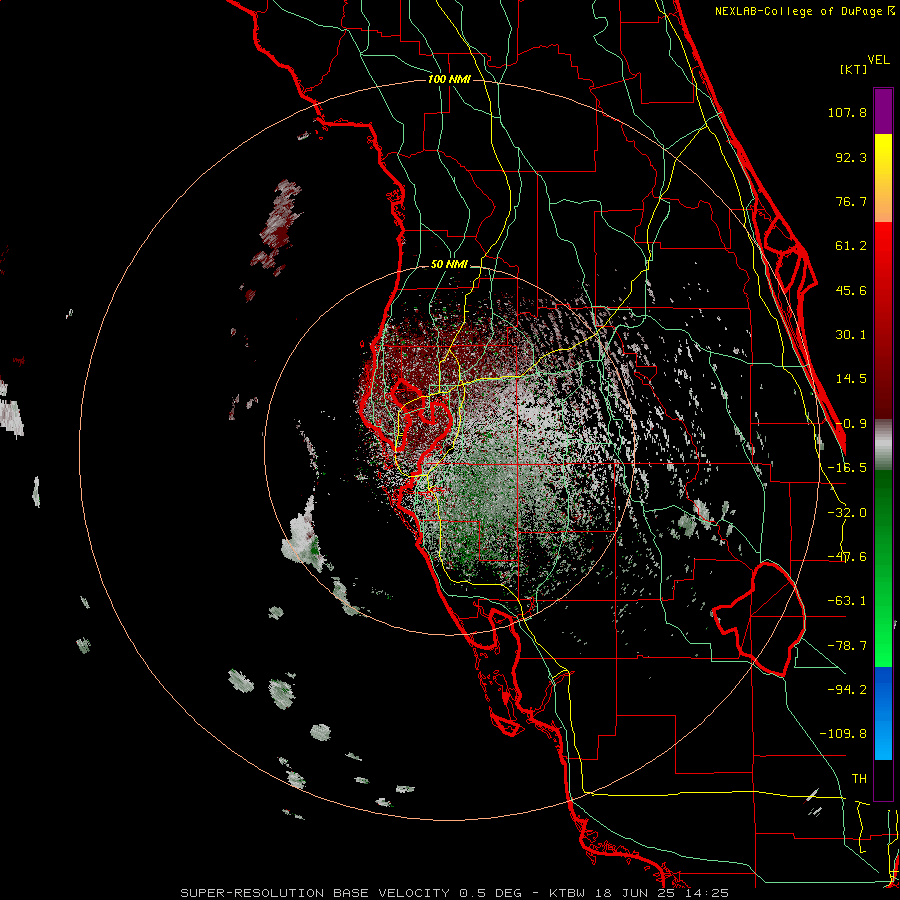The image size is (900, 900).
Task: Click the TH label on the legend
Action: tap(859, 779)
